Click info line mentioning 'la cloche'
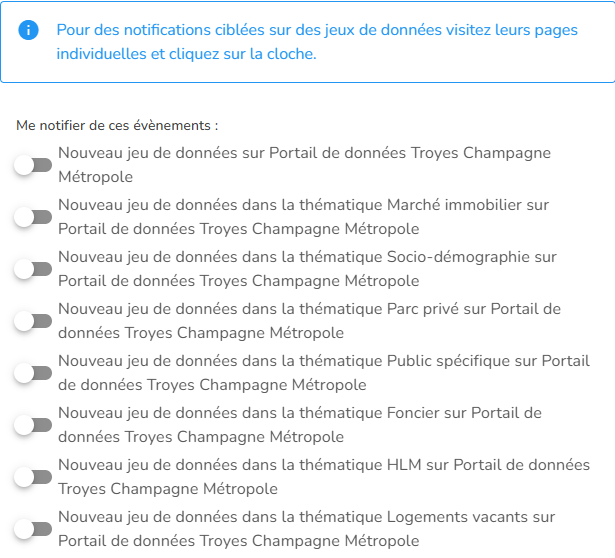615x558 pixels. coord(186,54)
